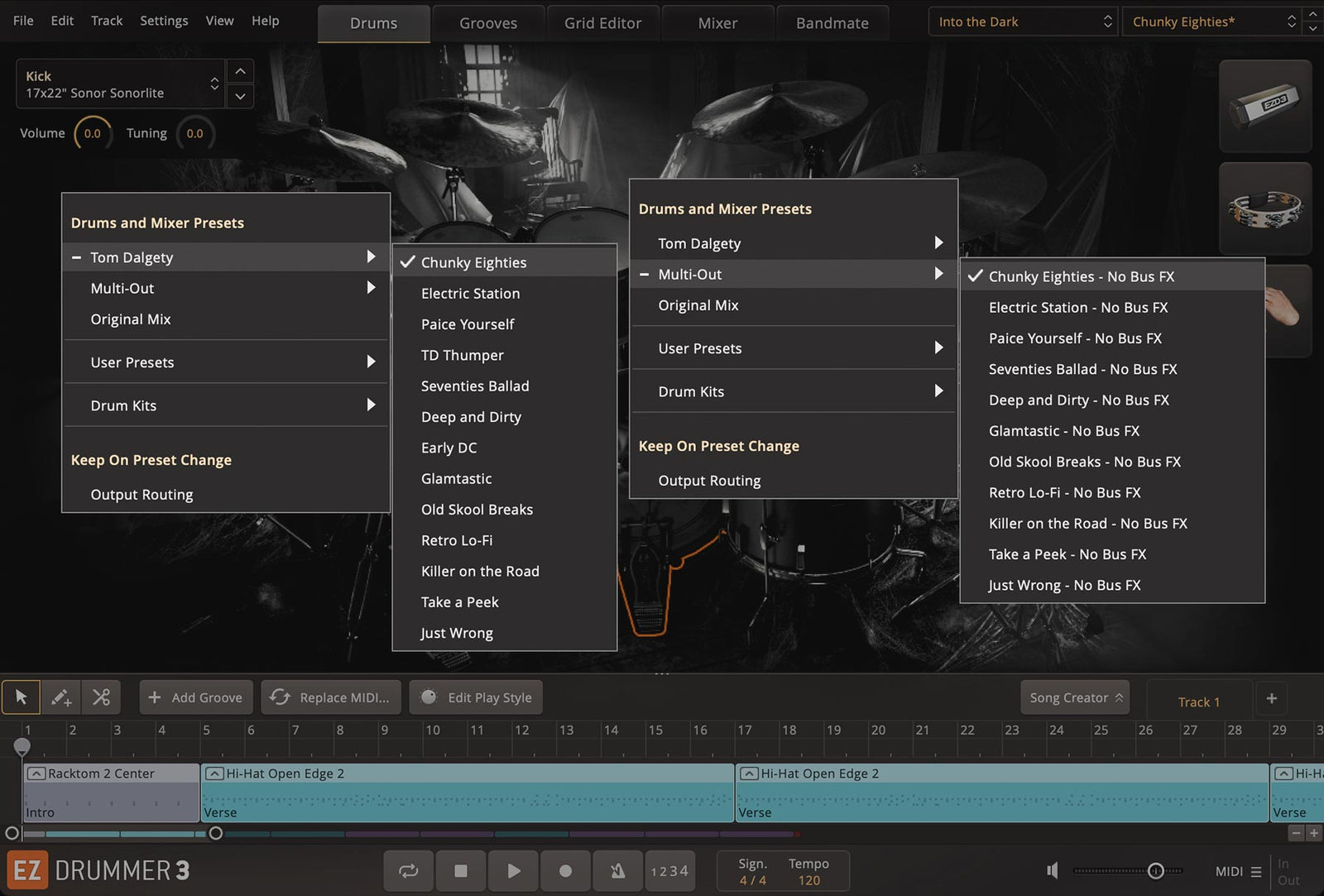Switch to the Grooves tab
1324x896 pixels.
[x=488, y=23]
